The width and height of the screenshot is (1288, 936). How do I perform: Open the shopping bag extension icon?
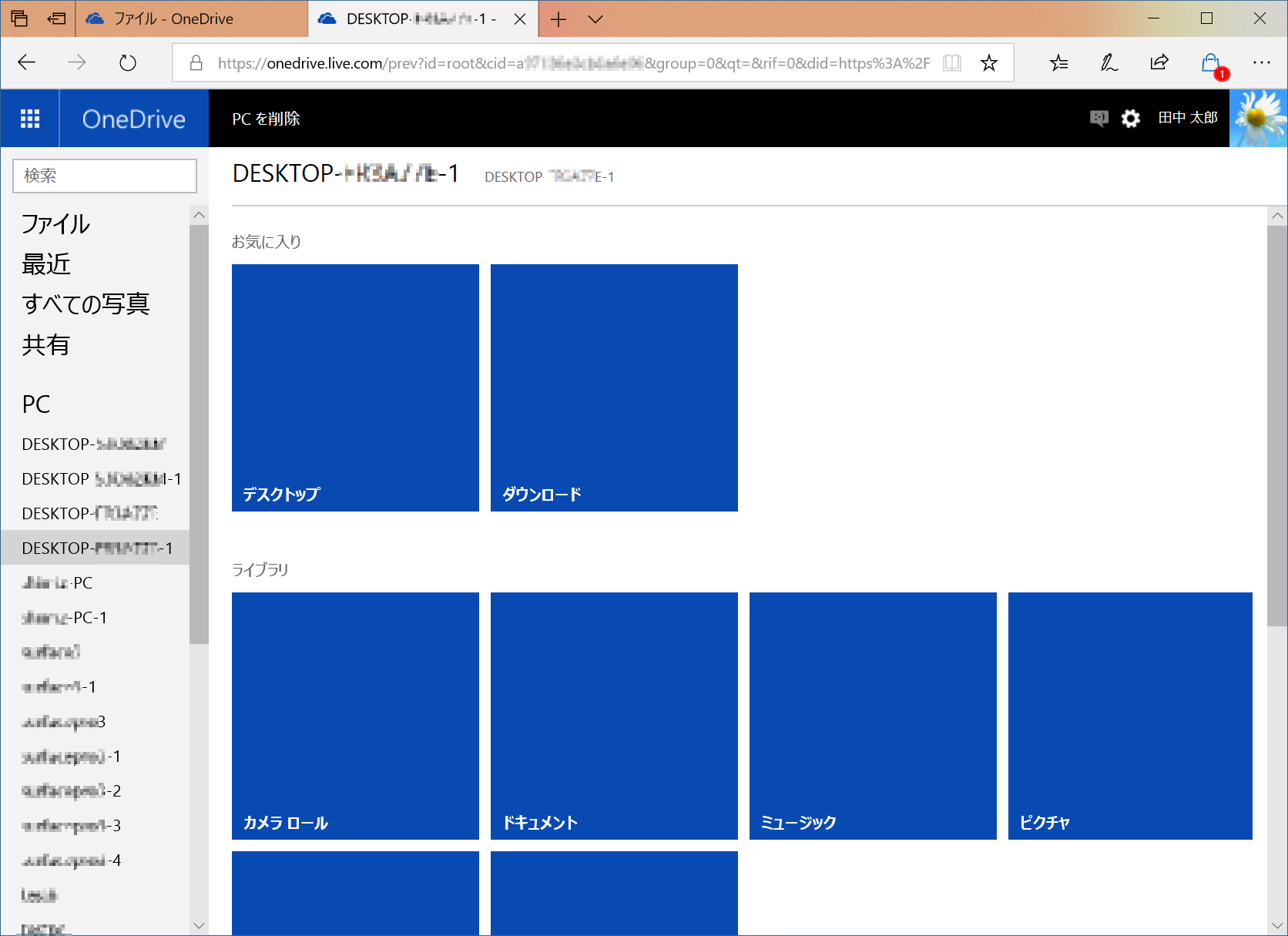[1211, 63]
